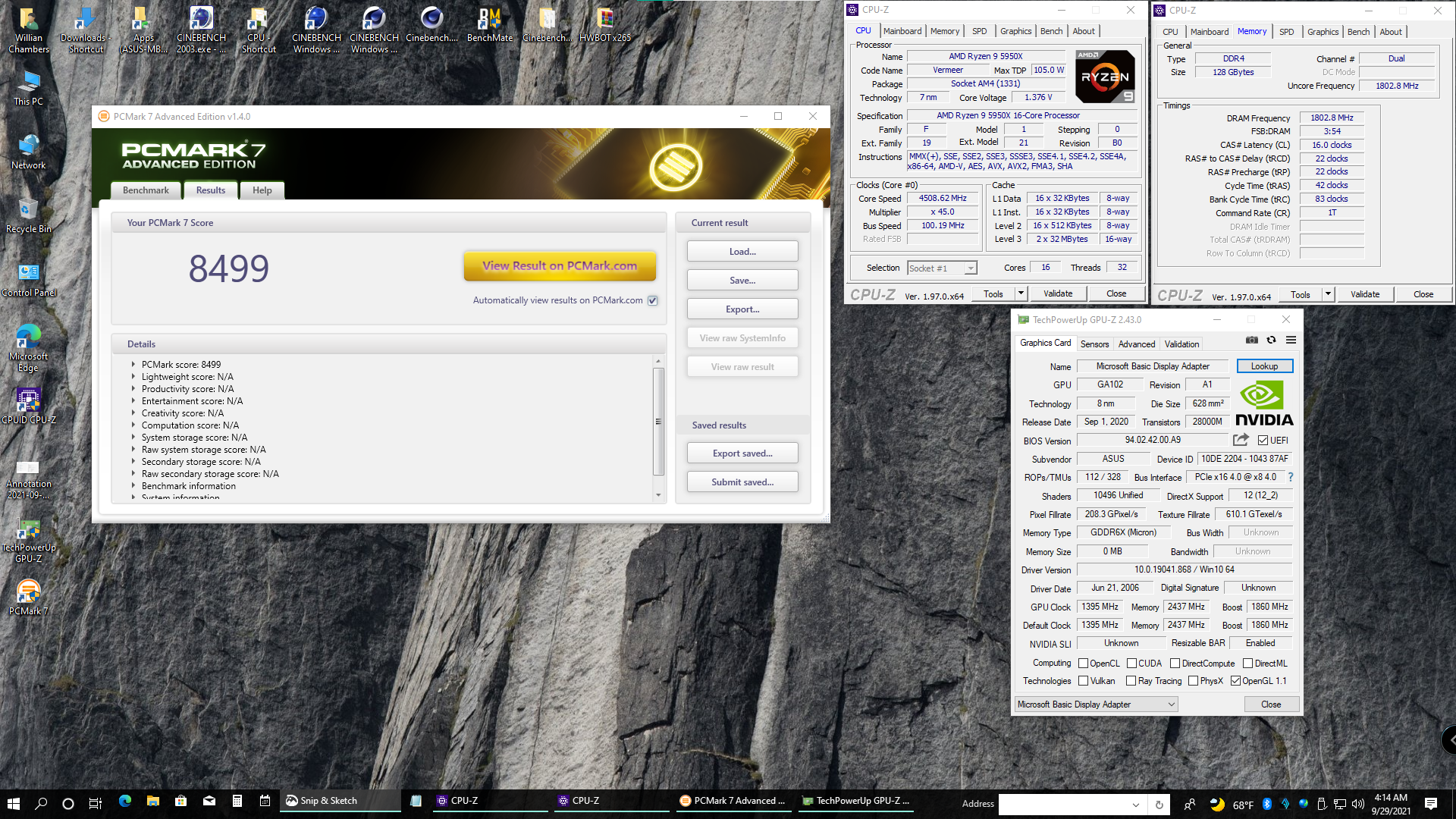1456x819 pixels.
Task: Click Submit saved... button
Action: pos(742,482)
